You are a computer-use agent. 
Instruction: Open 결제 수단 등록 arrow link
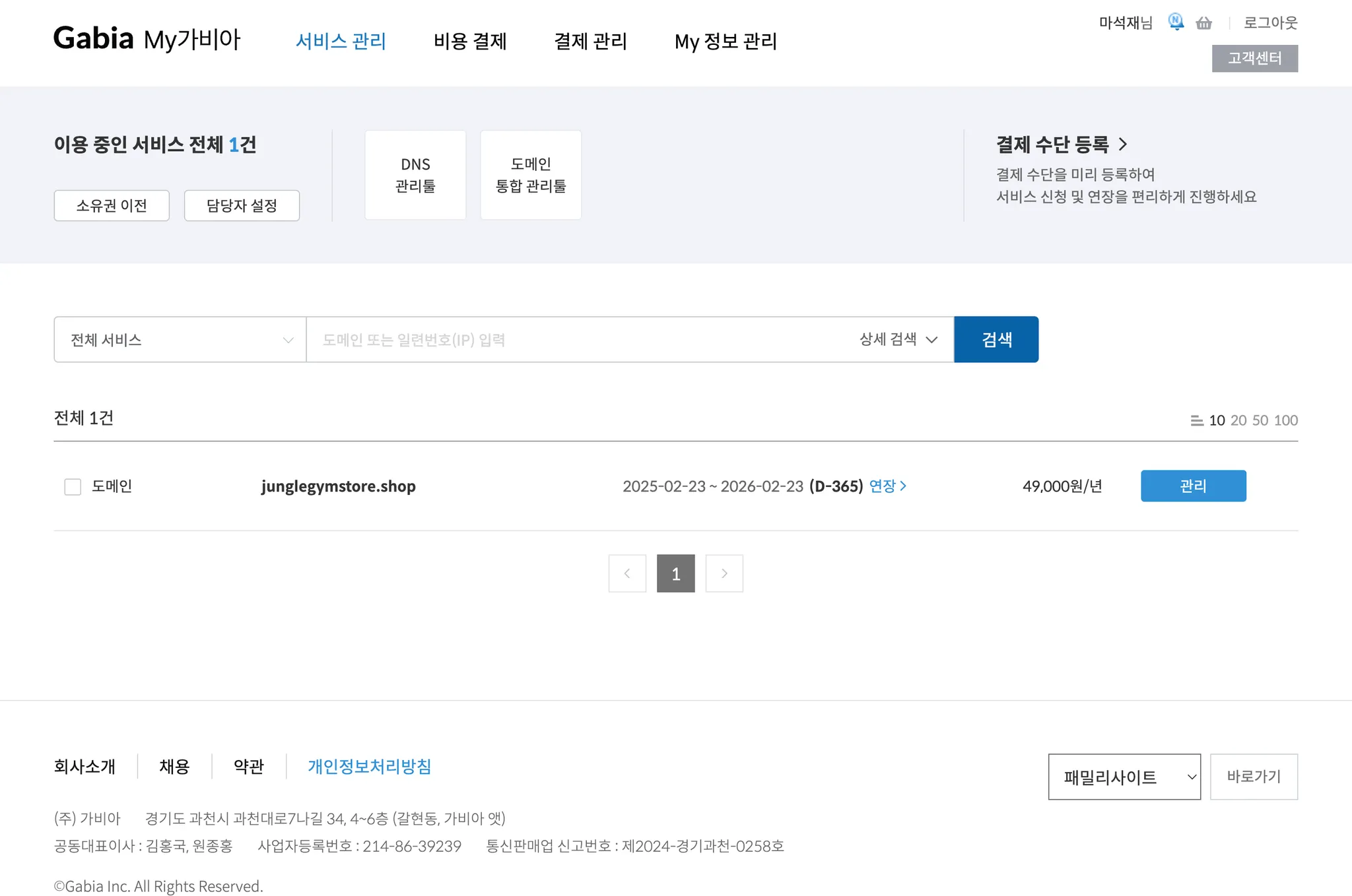tap(1122, 144)
